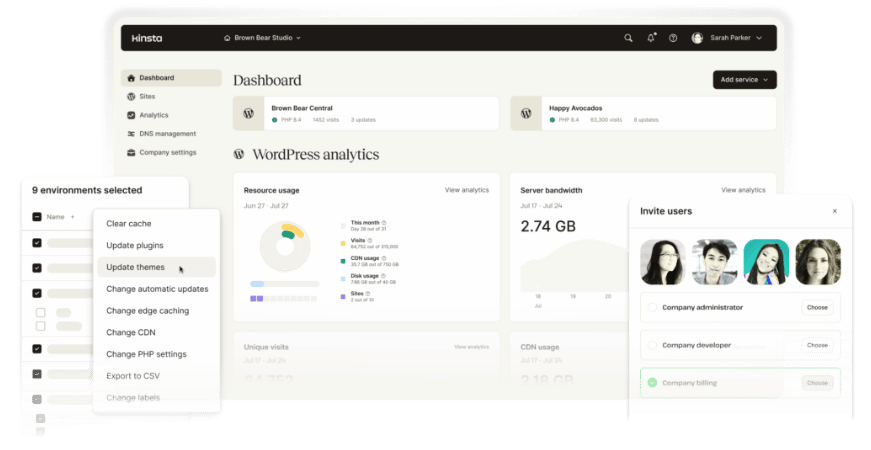Screen dimensions: 871x450
Task: Click Choose for Company billing role
Action: 817,383
